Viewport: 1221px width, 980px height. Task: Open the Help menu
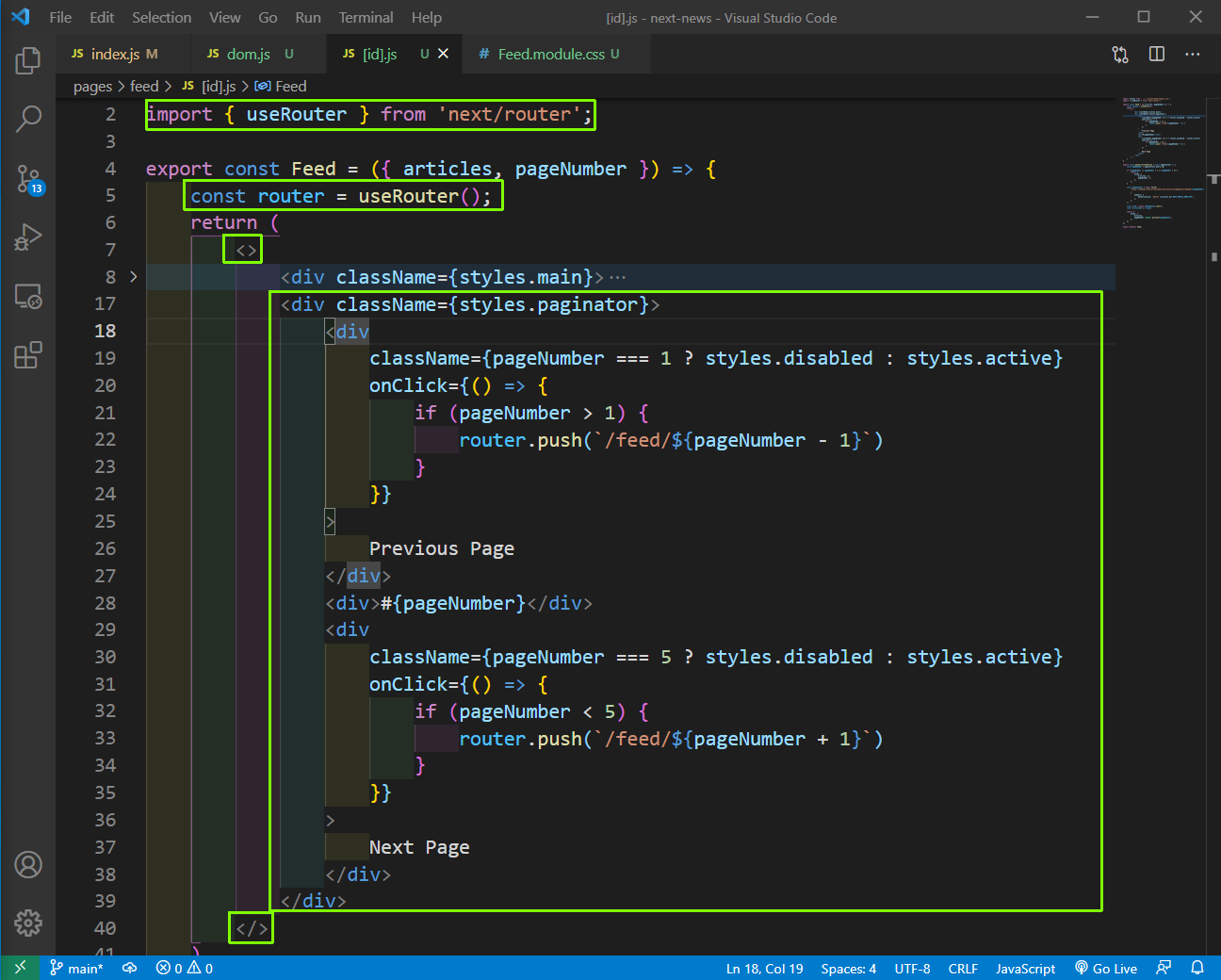tap(426, 17)
